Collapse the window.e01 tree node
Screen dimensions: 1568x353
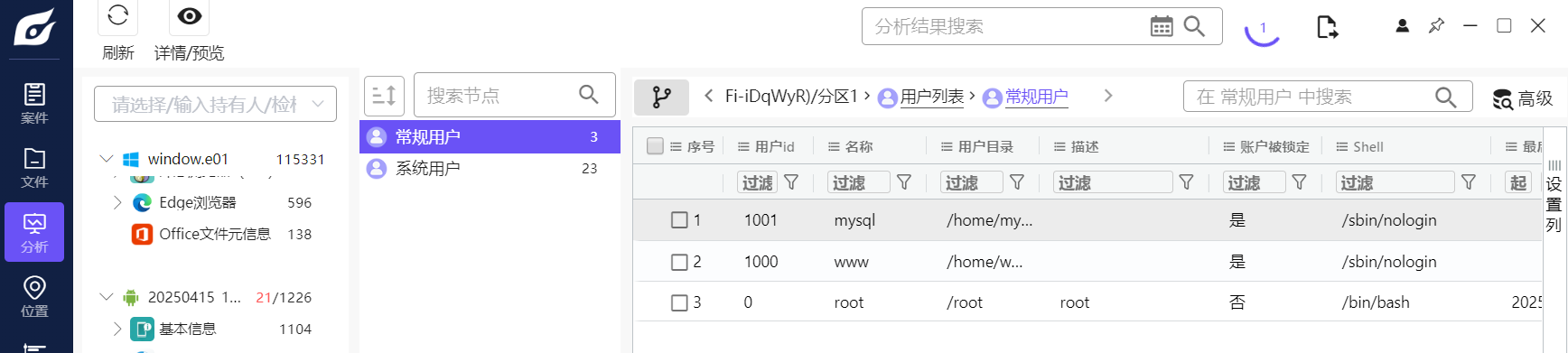pos(107,159)
